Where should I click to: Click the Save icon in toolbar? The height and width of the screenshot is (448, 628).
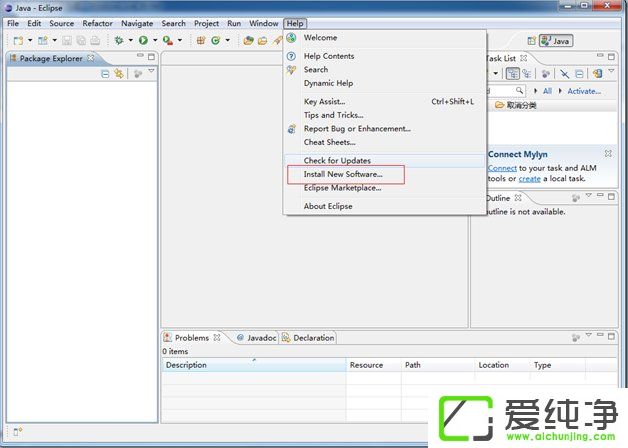tap(67, 41)
